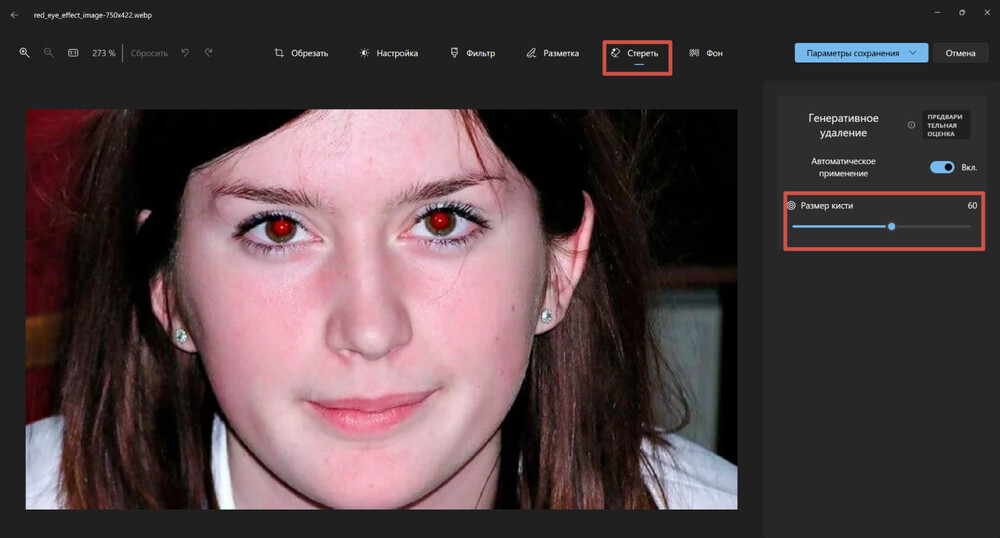Open the Разметка markup tab
The image size is (1000, 538).
552,53
